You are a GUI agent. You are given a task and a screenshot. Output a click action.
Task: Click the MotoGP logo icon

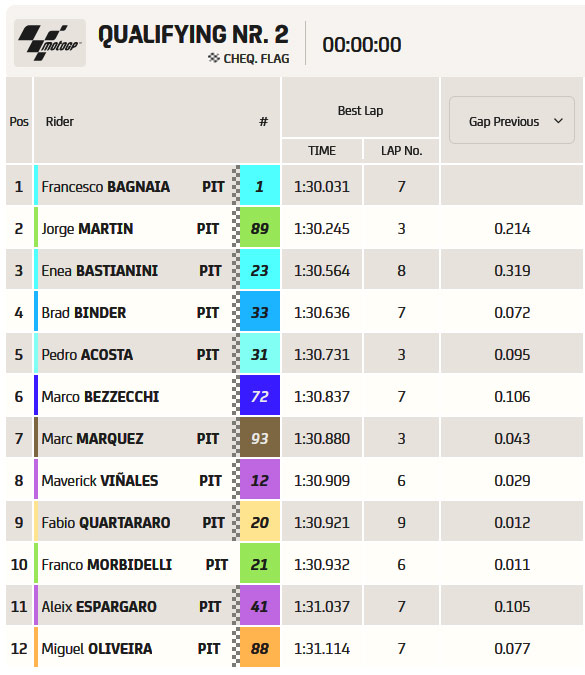coord(50,43)
